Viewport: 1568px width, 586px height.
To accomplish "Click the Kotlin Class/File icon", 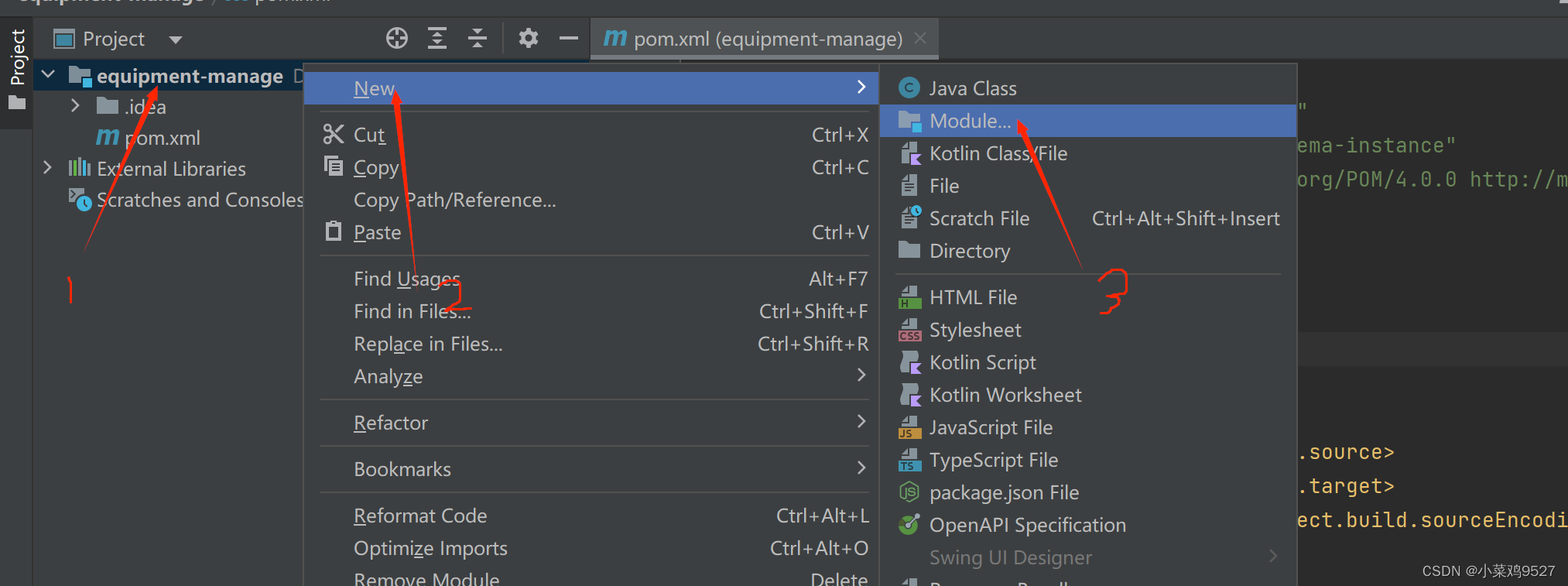I will (910, 153).
